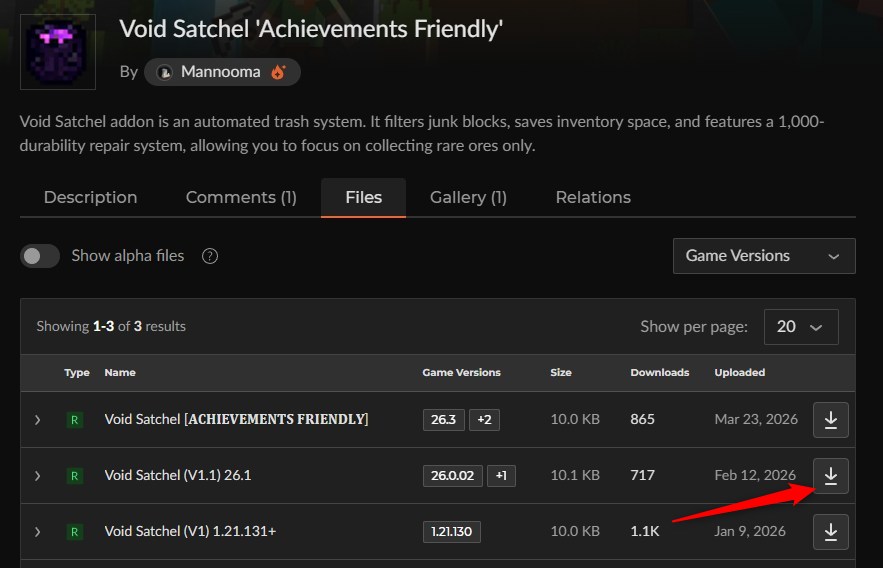Image resolution: width=883 pixels, height=568 pixels.
Task: Select the Files tab
Action: [363, 197]
